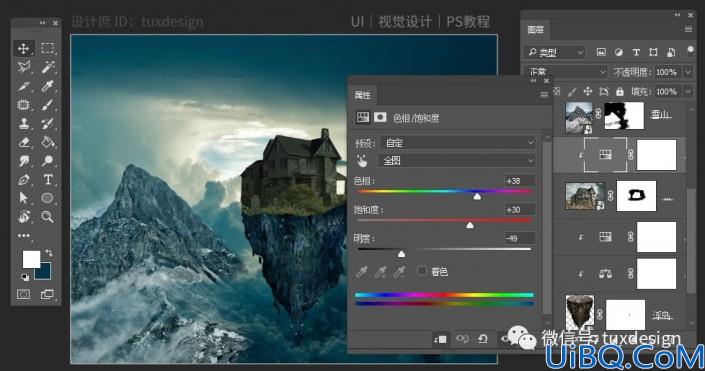This screenshot has width=705, height=371.
Task: Select the Move tool
Action: (24, 48)
